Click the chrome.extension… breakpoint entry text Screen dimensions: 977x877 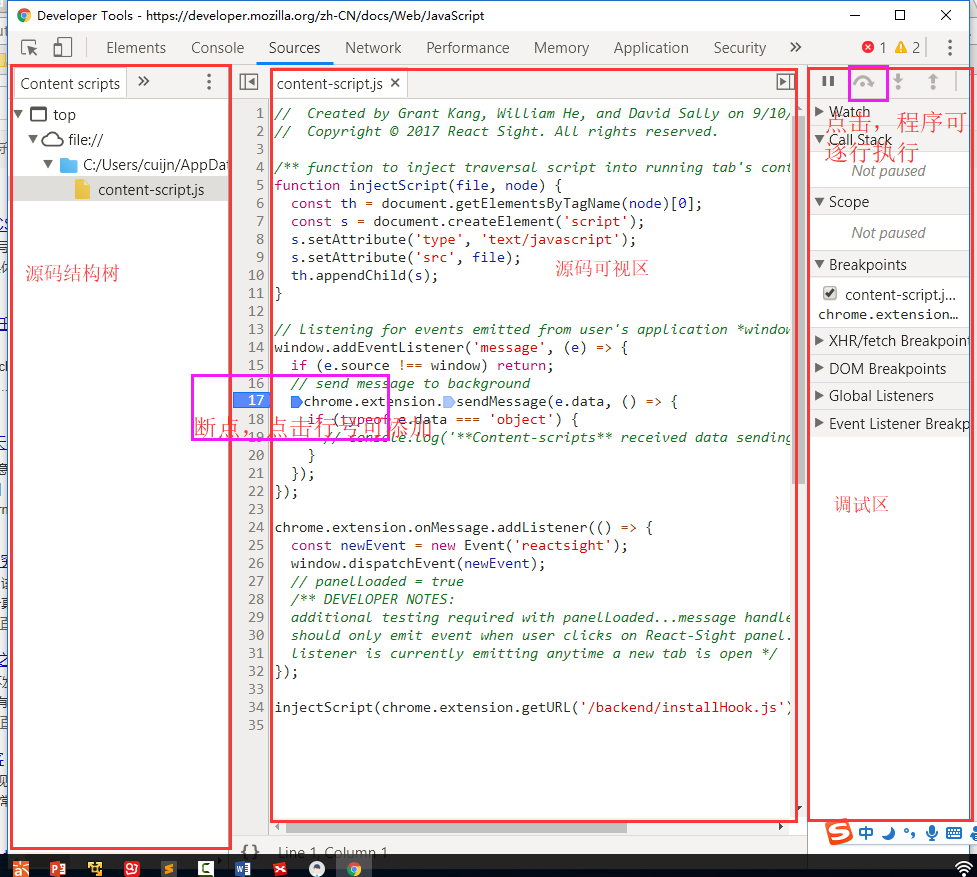tap(888, 315)
